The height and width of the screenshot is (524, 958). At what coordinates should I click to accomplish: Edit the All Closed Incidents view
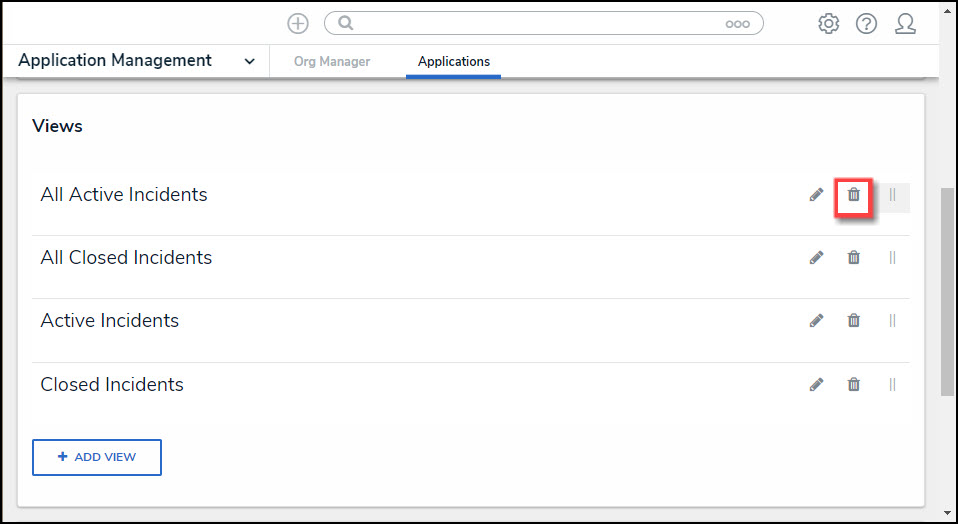pos(817,258)
